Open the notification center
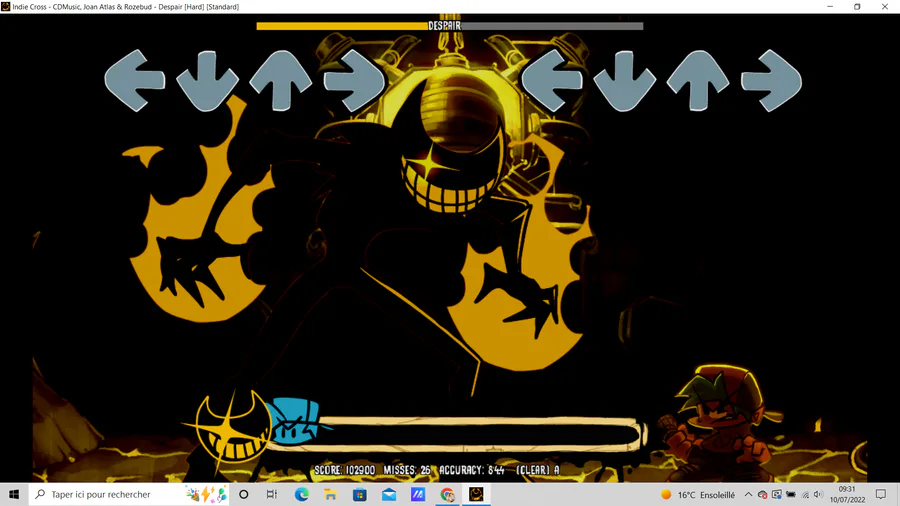The width and height of the screenshot is (900, 506). [x=881, y=495]
